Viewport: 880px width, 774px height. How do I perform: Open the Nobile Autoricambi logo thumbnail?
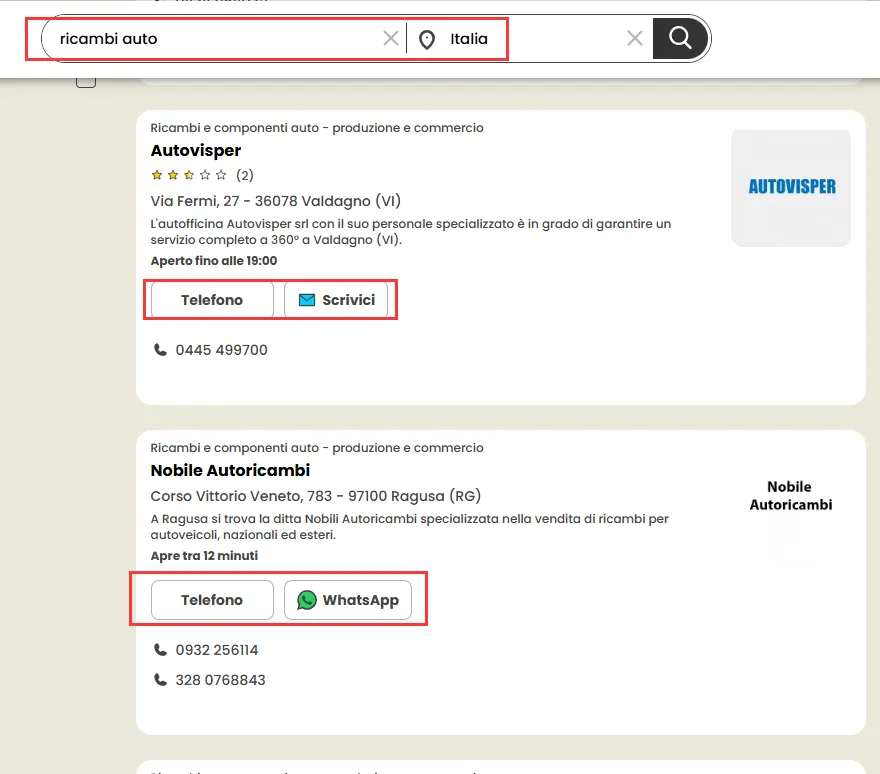tap(790, 496)
